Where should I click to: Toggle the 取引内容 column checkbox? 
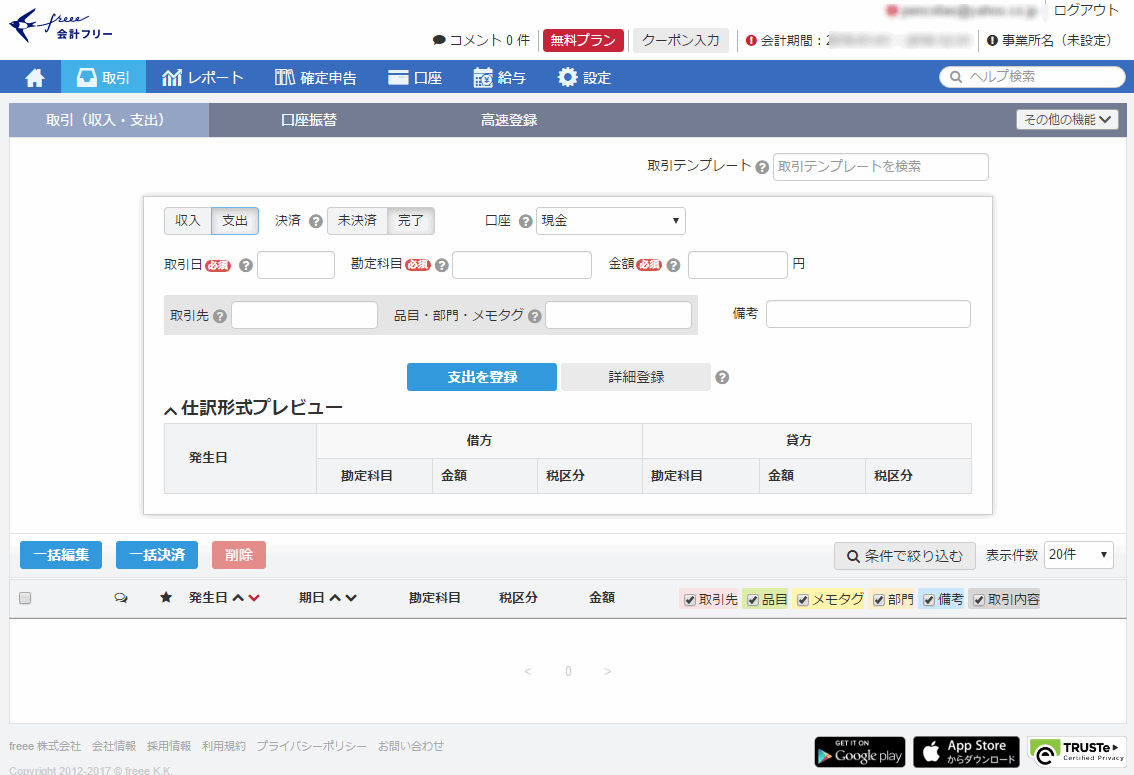click(x=979, y=600)
